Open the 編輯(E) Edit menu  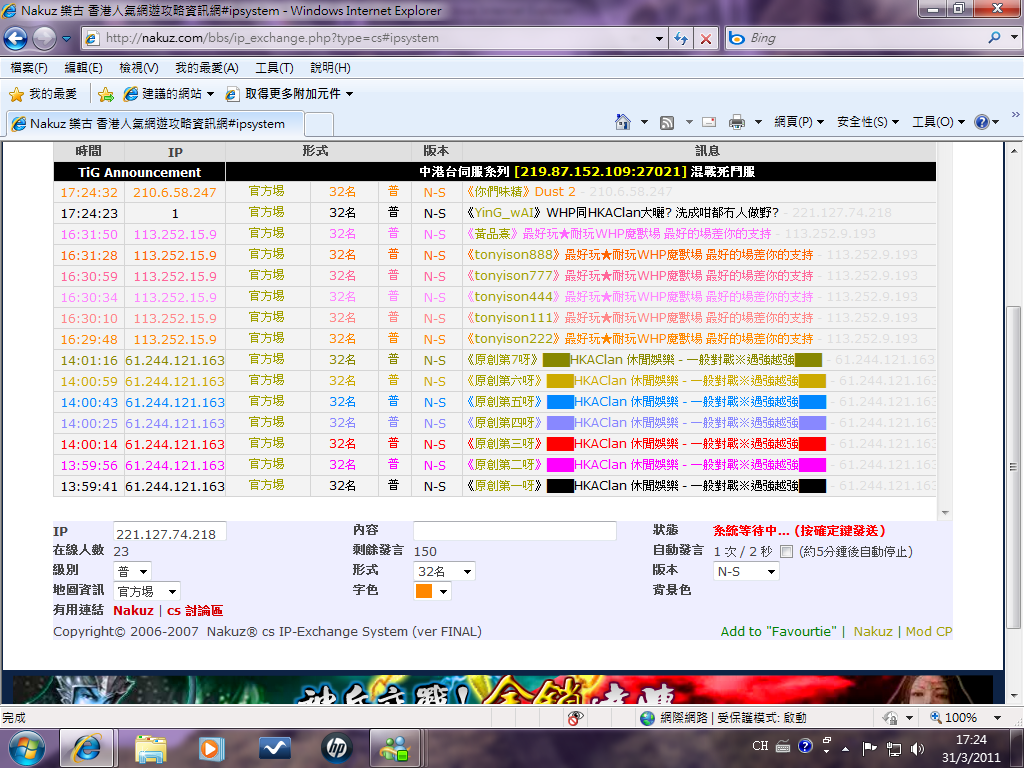coord(84,68)
